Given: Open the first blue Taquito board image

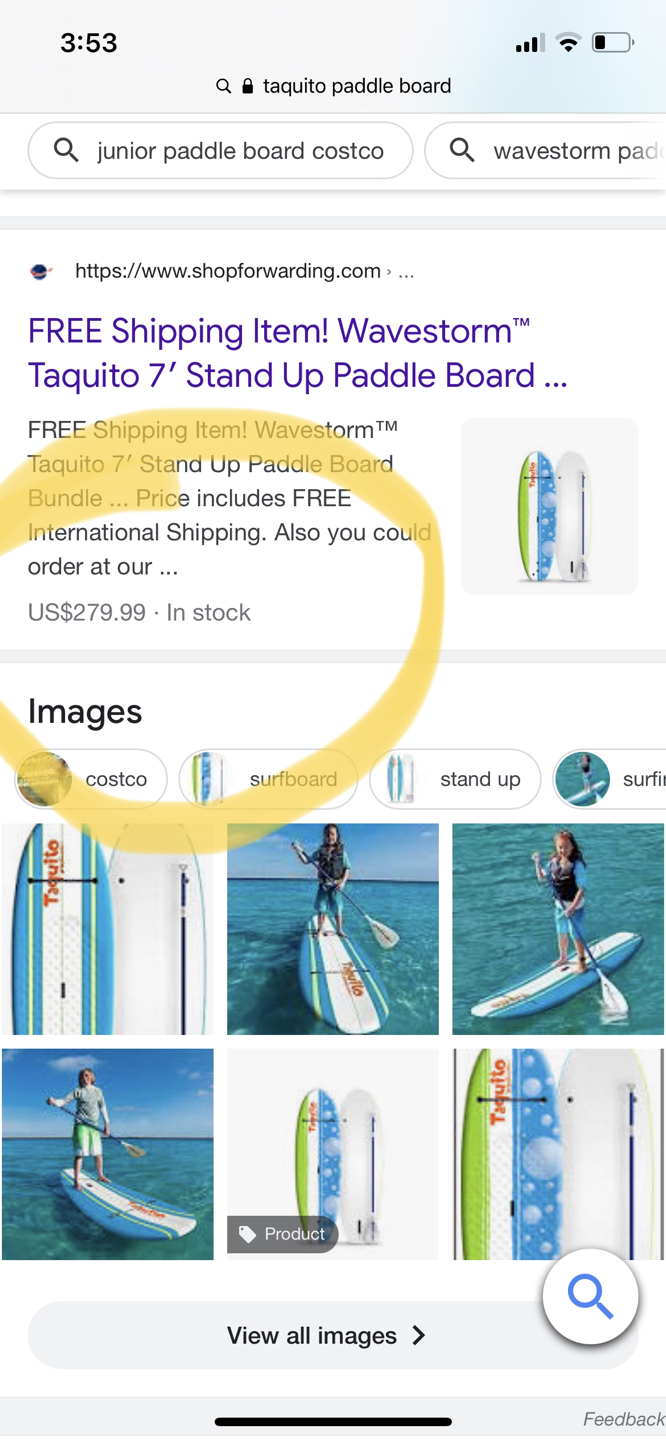Looking at the screenshot, I should click(107, 929).
